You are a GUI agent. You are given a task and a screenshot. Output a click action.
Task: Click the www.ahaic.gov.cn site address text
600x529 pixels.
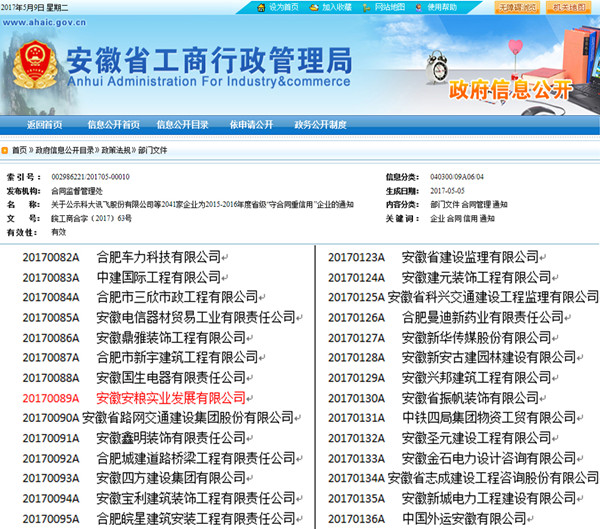[44, 23]
